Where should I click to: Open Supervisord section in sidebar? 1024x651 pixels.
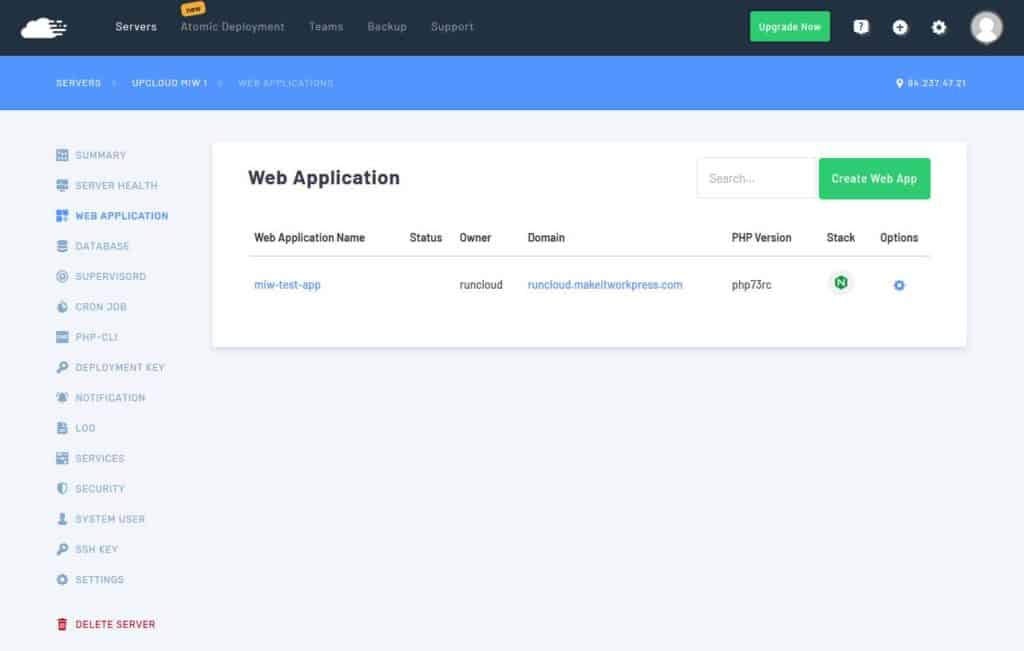pyautogui.click(x=110, y=276)
